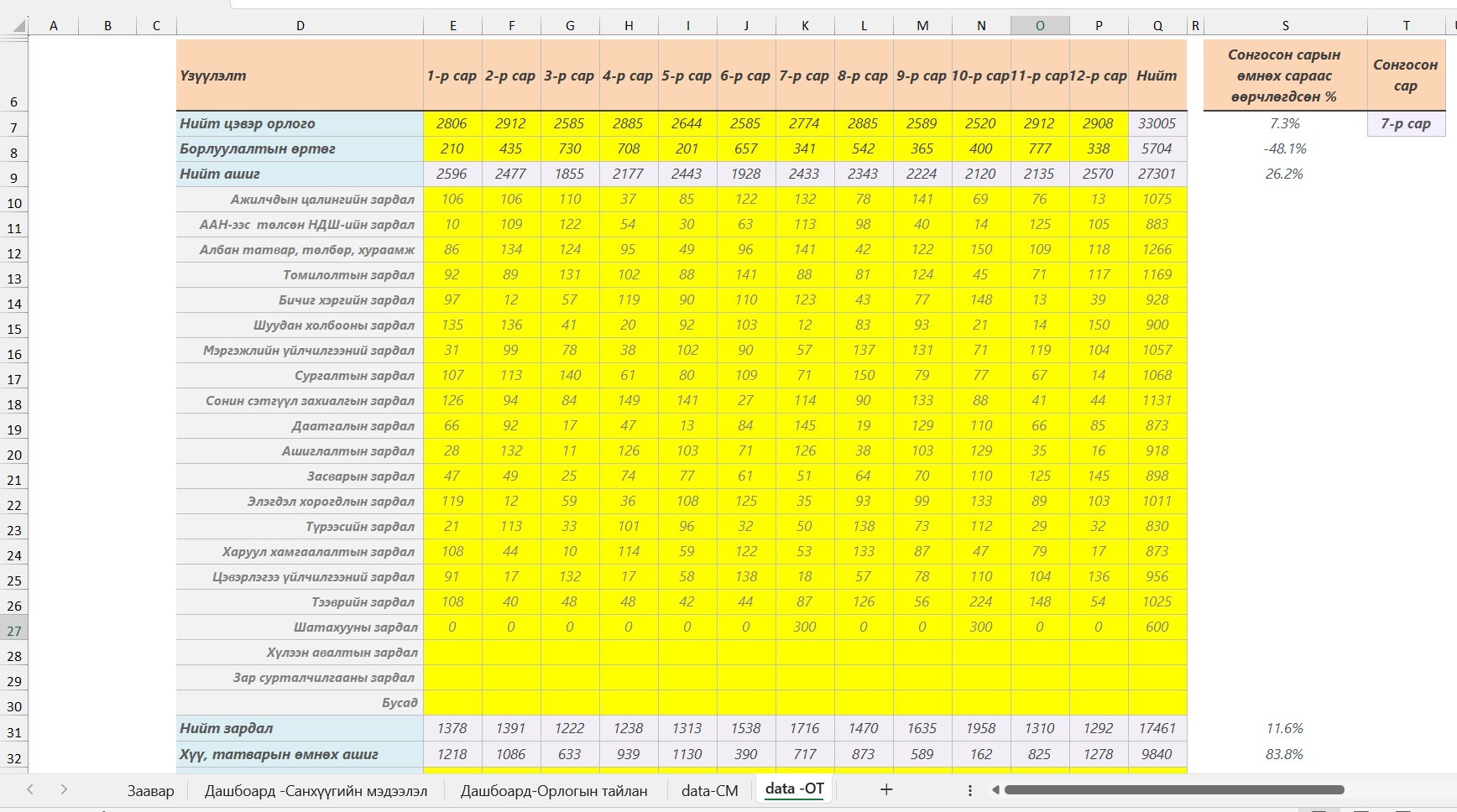Select the data -ОТ sheet tab
The image size is (1457, 812).
pos(794,789)
